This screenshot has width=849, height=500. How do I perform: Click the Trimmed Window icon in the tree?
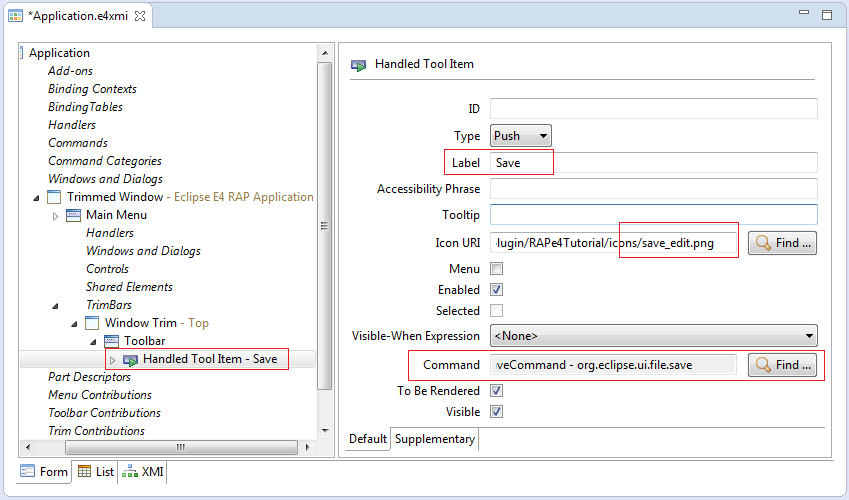click(54, 197)
